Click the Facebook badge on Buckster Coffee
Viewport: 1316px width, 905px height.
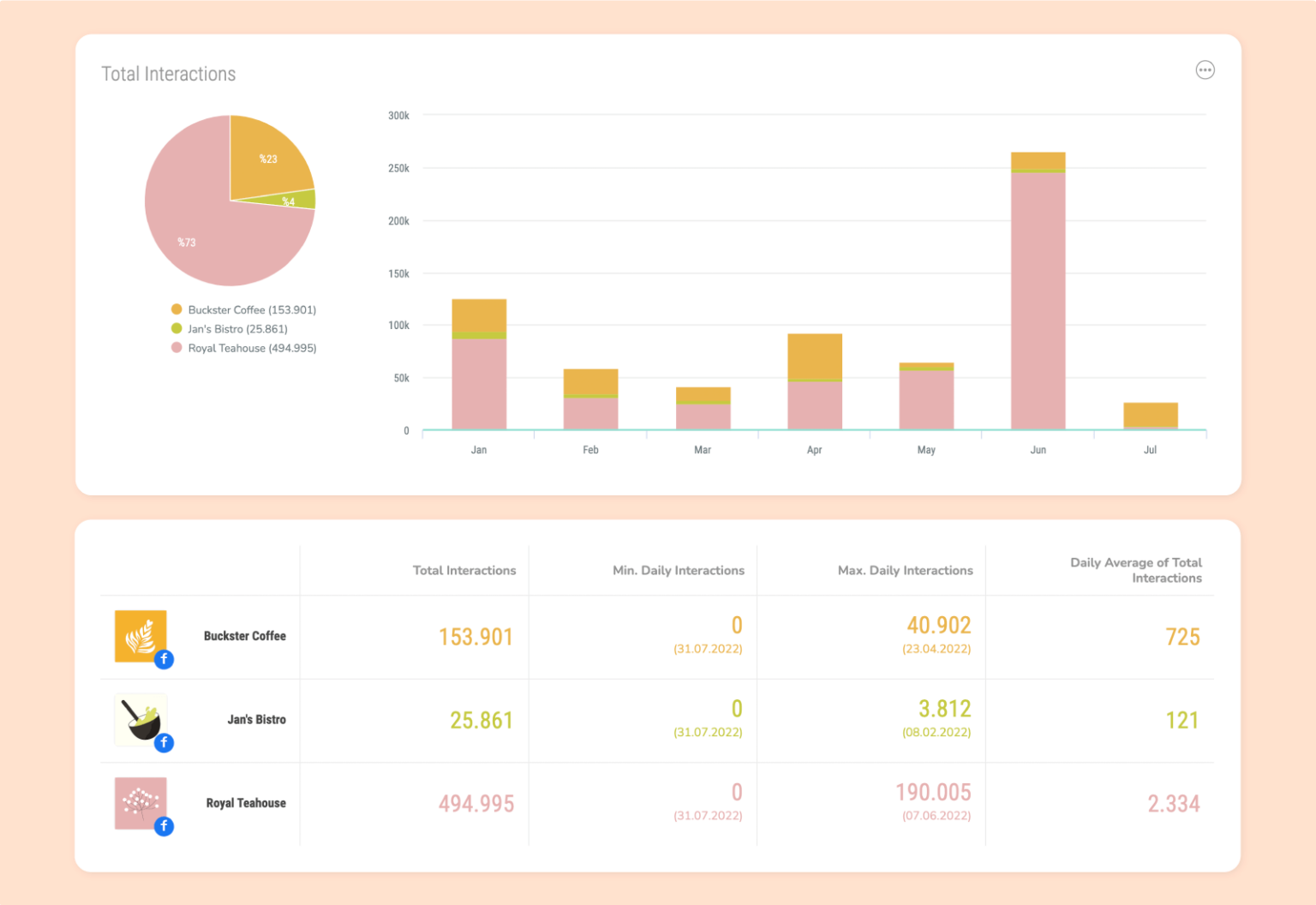coord(164,660)
